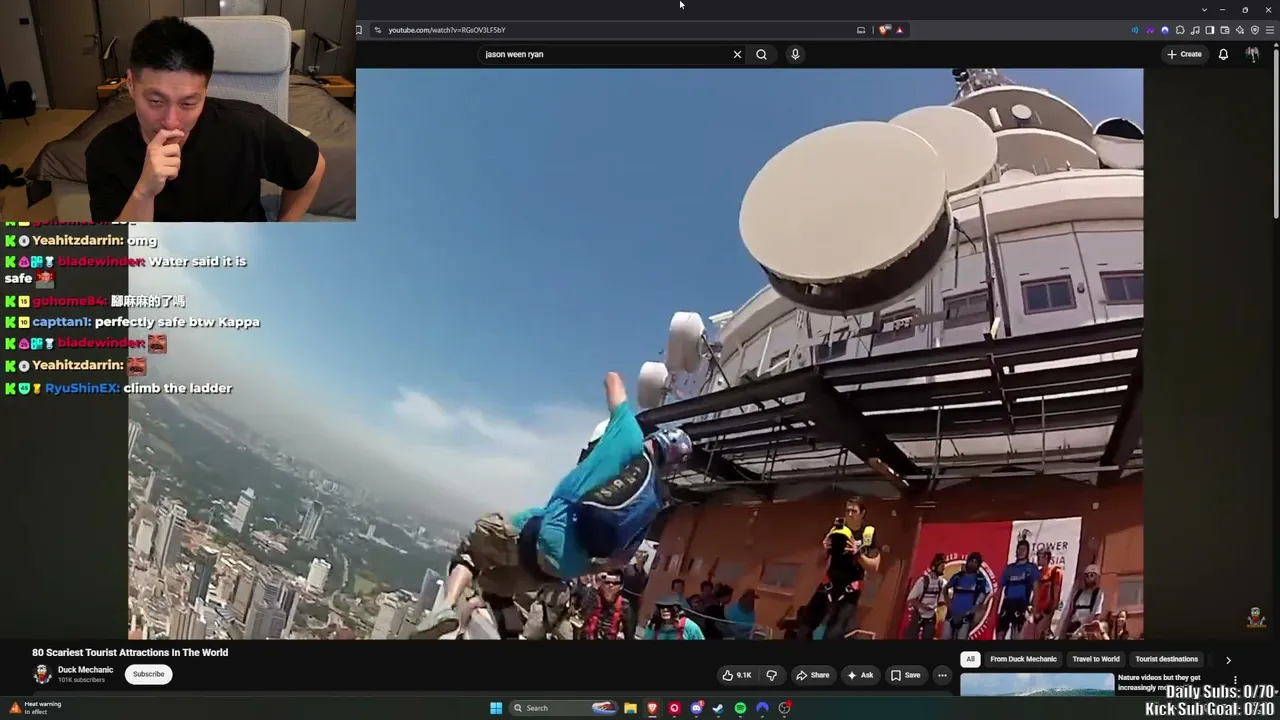Subscribe to Duck Mechanic channel

(x=149, y=674)
